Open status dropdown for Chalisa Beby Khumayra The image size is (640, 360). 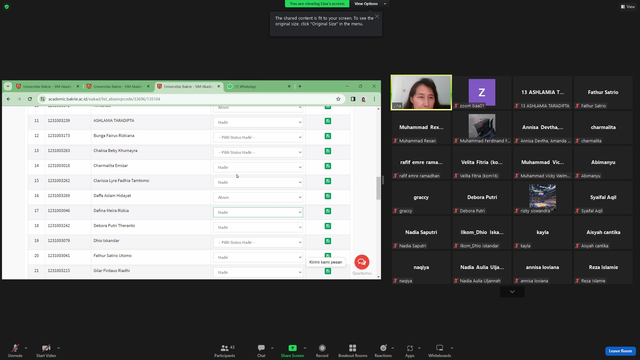pyautogui.click(x=258, y=152)
